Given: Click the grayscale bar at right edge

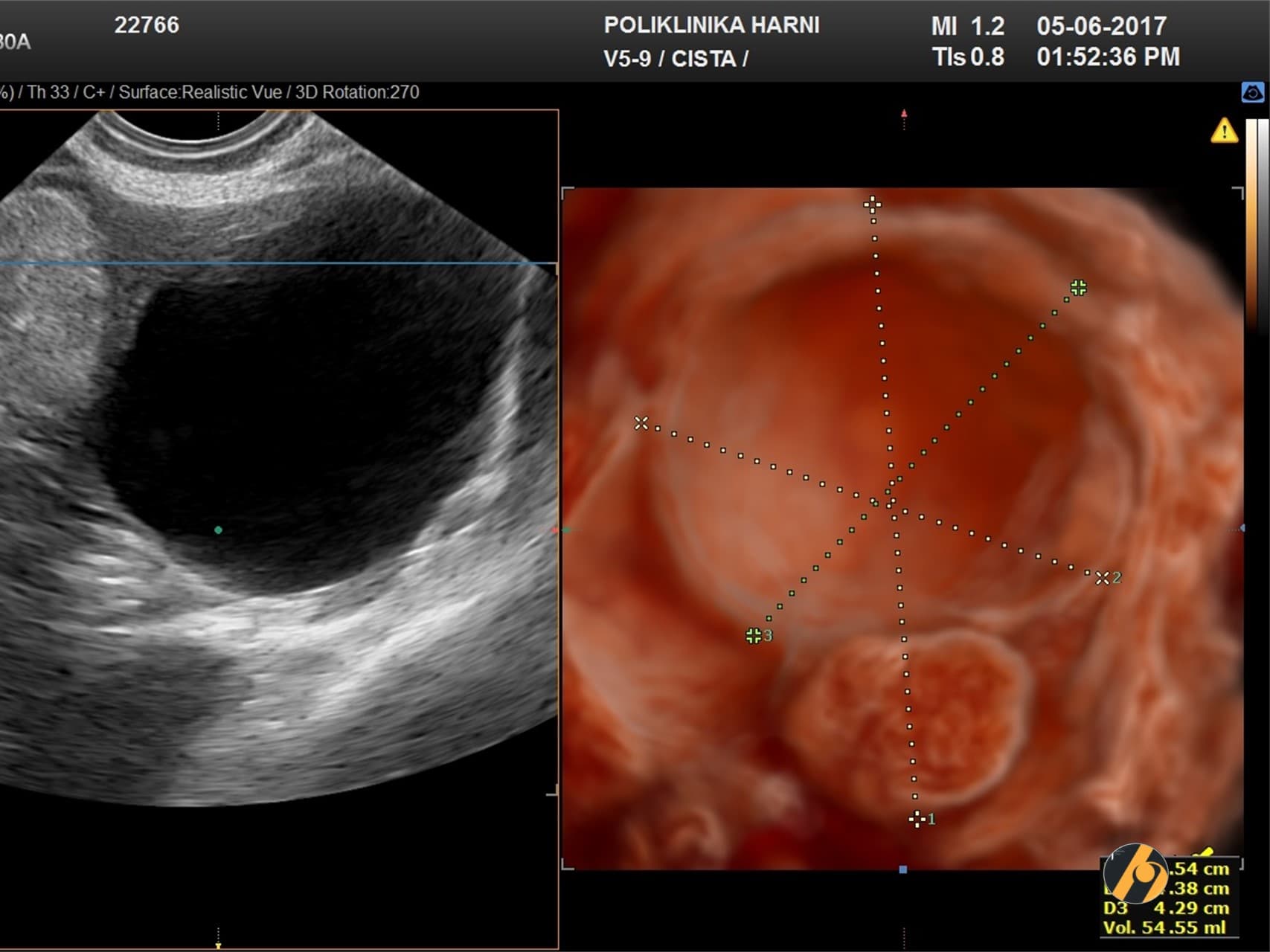Looking at the screenshot, I should point(1263,223).
